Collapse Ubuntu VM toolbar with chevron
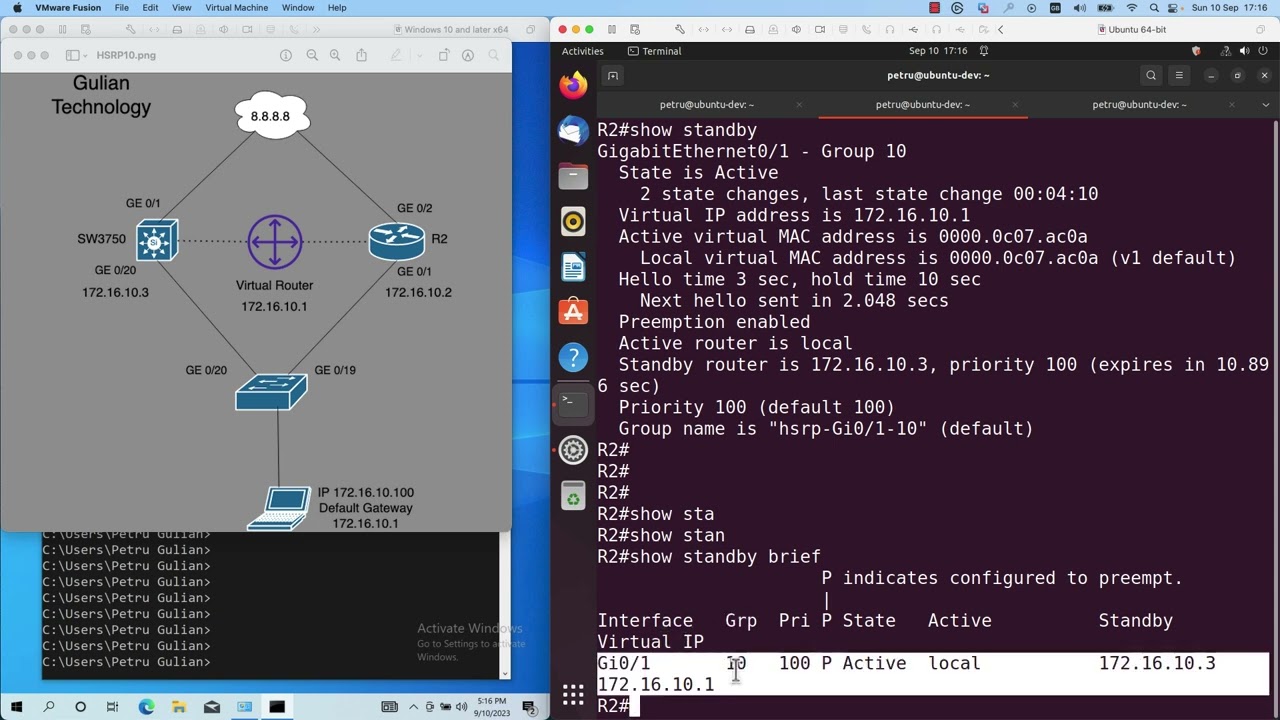Image resolution: width=1280 pixels, height=720 pixels. click(x=1000, y=29)
